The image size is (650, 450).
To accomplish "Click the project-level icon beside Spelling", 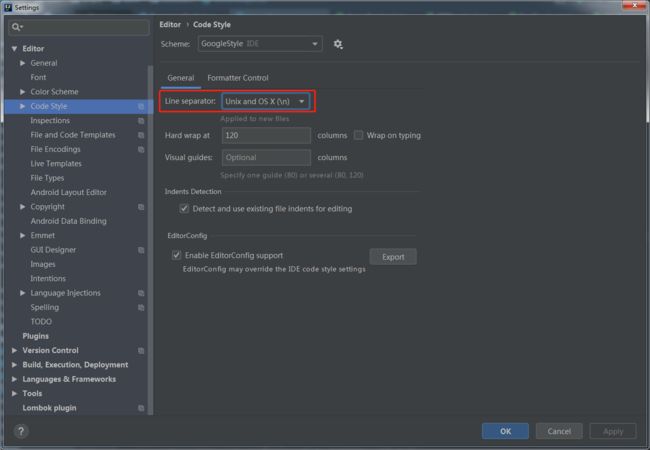I will [141, 307].
